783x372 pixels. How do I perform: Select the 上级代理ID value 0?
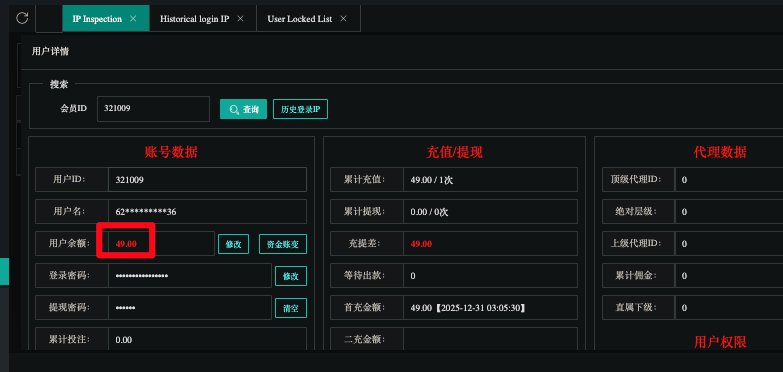[684, 244]
